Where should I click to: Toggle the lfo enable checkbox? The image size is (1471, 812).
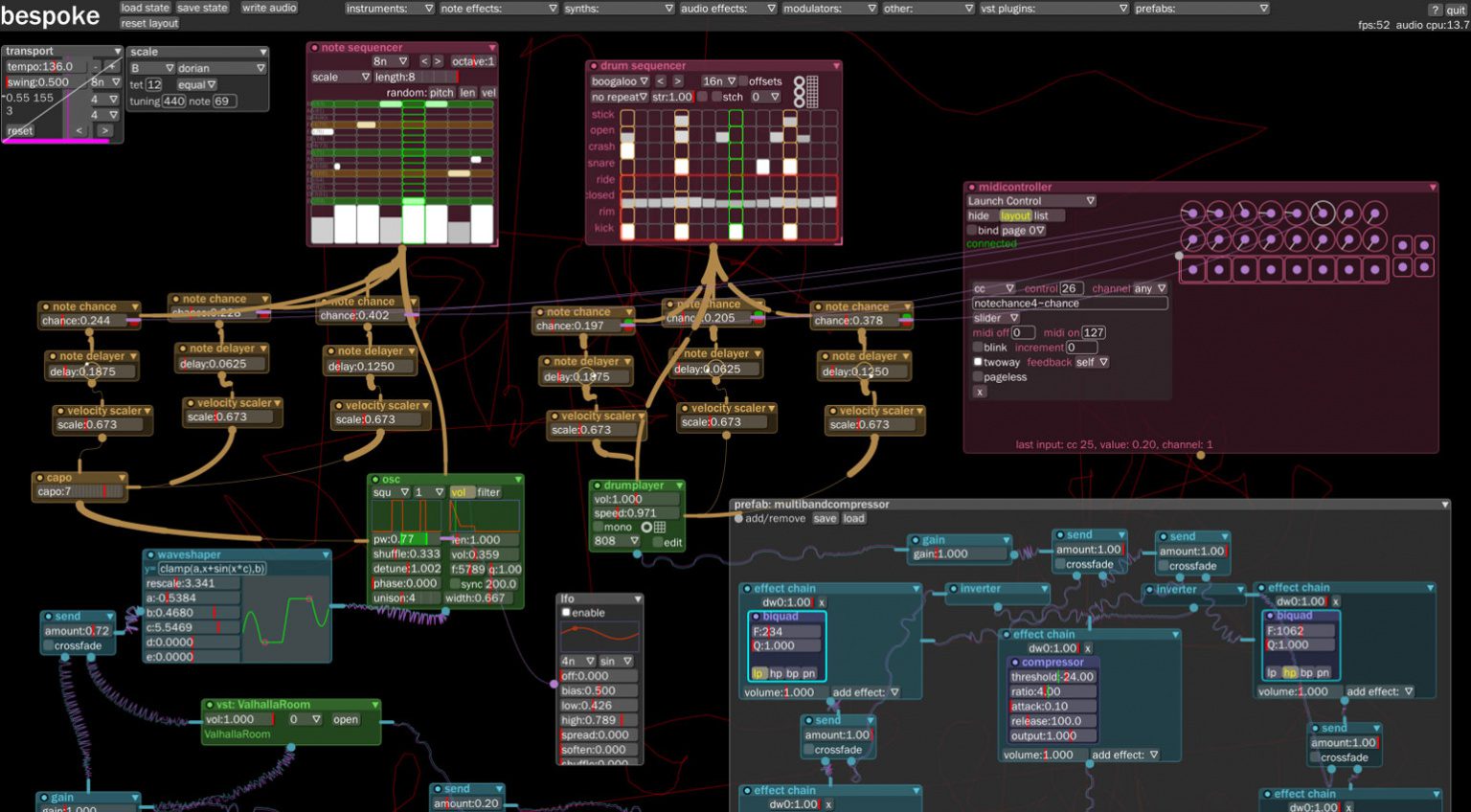[566, 613]
